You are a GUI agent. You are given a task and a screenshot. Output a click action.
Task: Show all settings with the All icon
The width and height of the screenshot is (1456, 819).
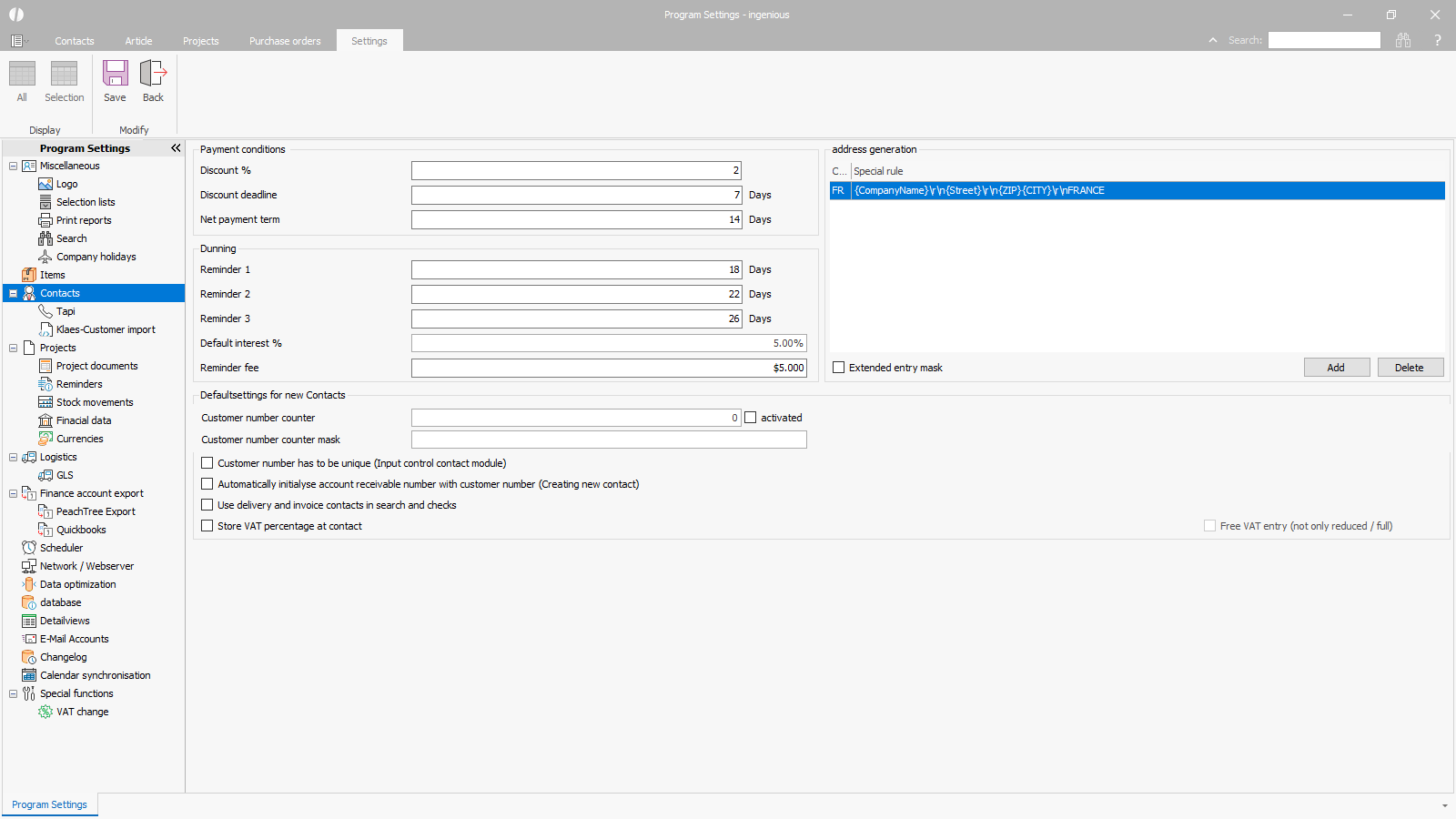pyautogui.click(x=22, y=74)
